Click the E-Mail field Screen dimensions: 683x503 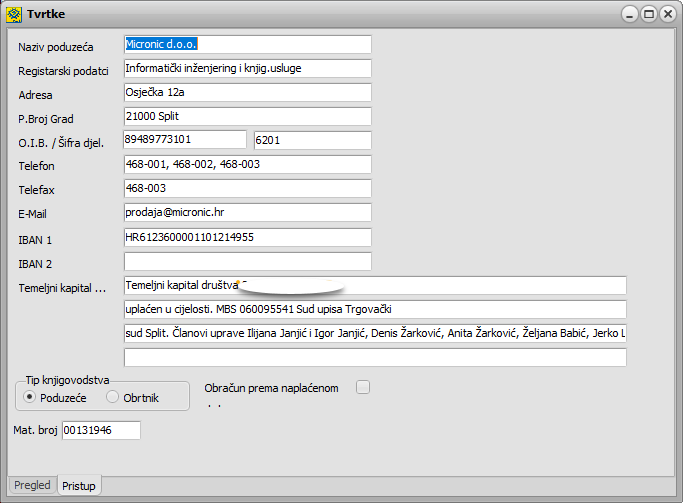point(247,212)
